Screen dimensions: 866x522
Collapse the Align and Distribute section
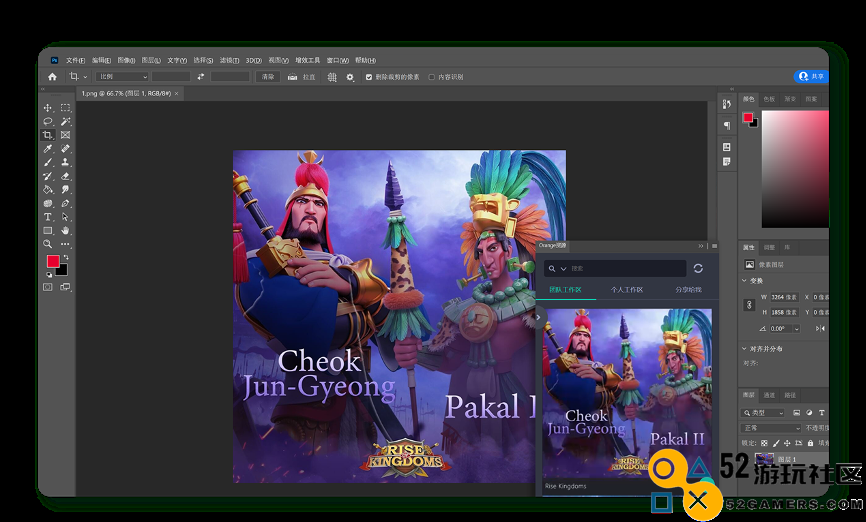click(x=744, y=349)
